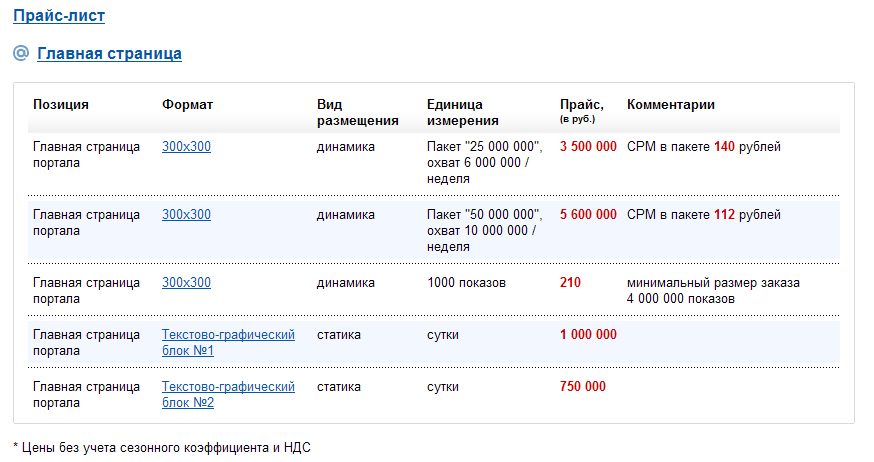Select the 1 000 000 price value
The image size is (874, 462).
click(588, 335)
